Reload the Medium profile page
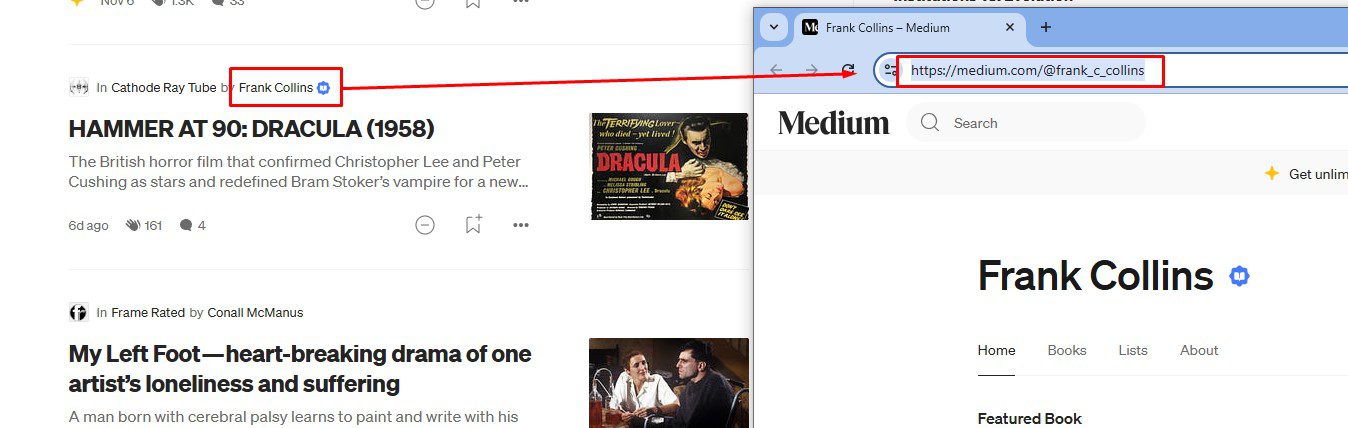The image size is (1348, 428). 848,70
